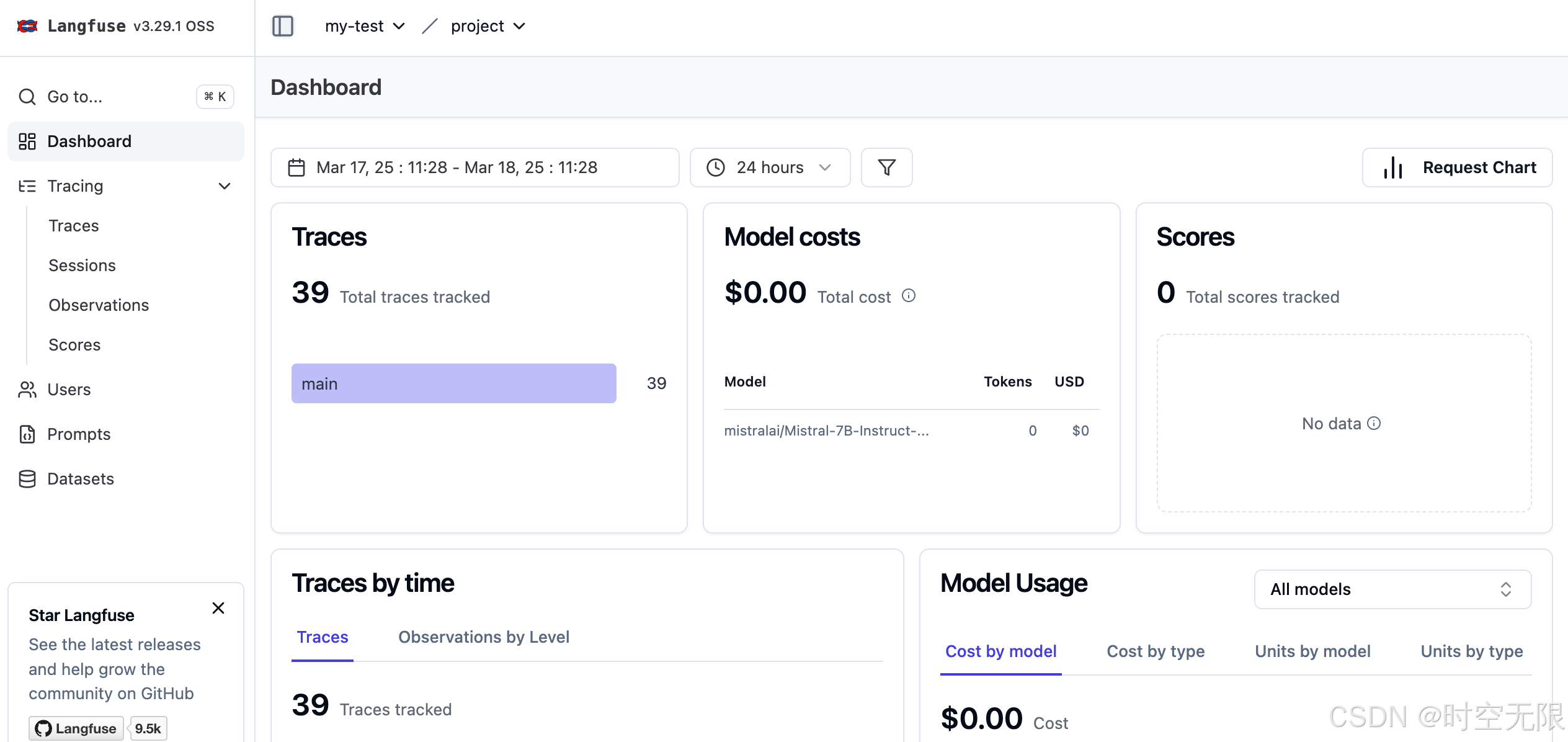Select Dashboard in the sidebar
The height and width of the screenshot is (742, 1568).
(126, 141)
